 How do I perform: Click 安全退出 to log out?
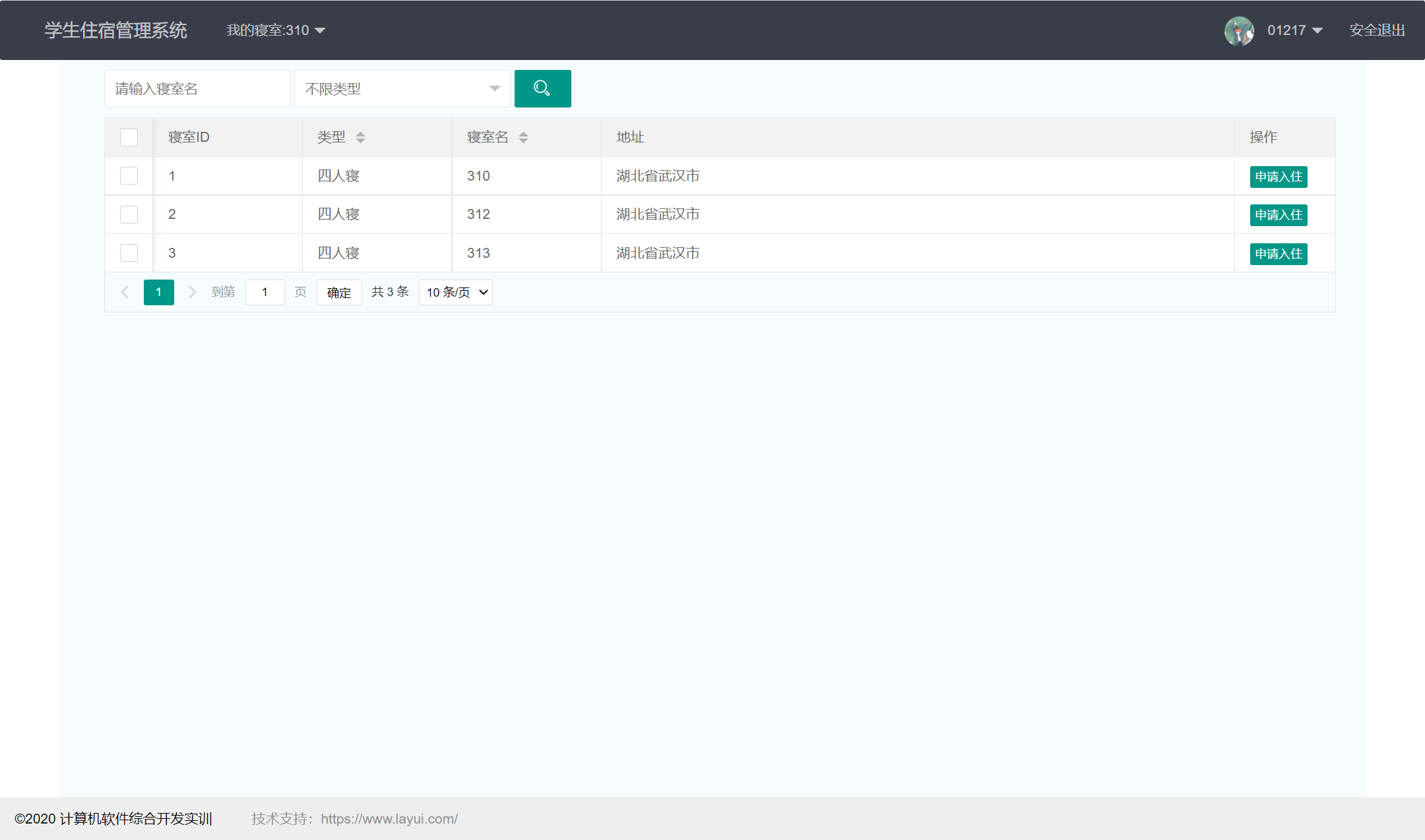(x=1377, y=30)
